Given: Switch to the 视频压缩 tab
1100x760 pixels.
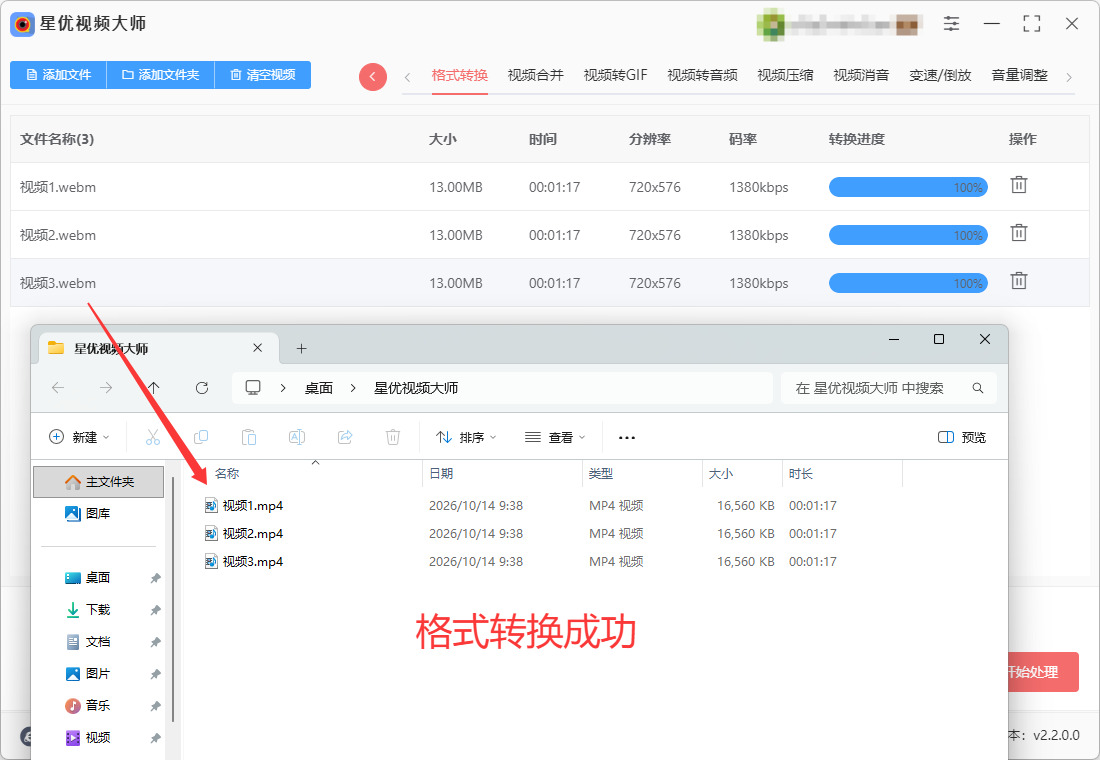Looking at the screenshot, I should click(785, 75).
